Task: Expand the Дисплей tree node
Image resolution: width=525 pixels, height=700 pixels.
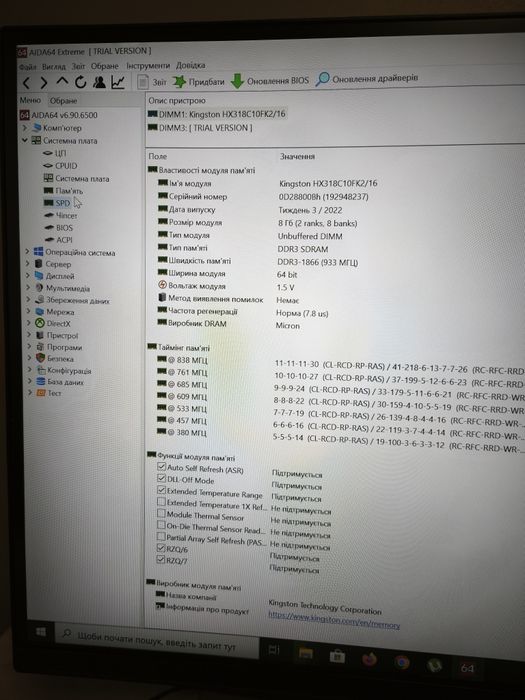Action: 28,276
